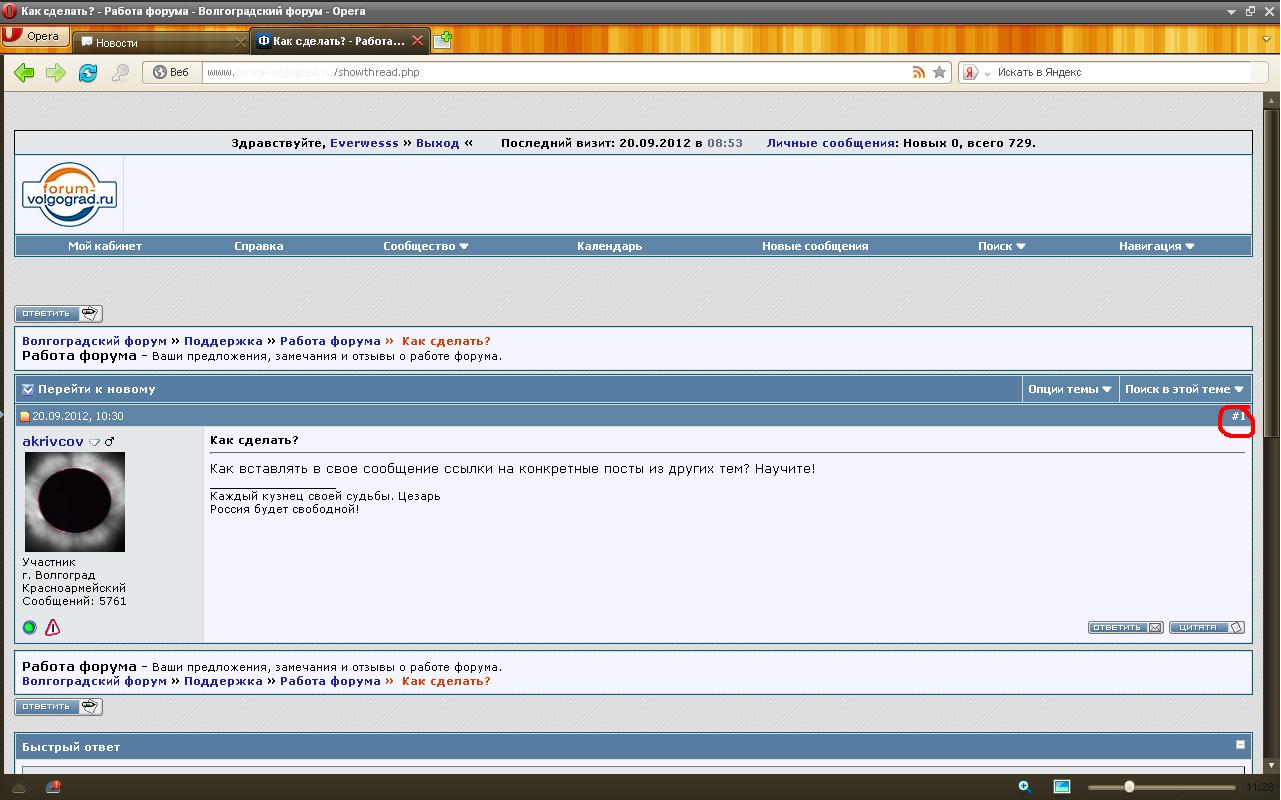This screenshot has width=1281, height=800.
Task: Bookmark page with the star icon
Action: click(x=939, y=72)
